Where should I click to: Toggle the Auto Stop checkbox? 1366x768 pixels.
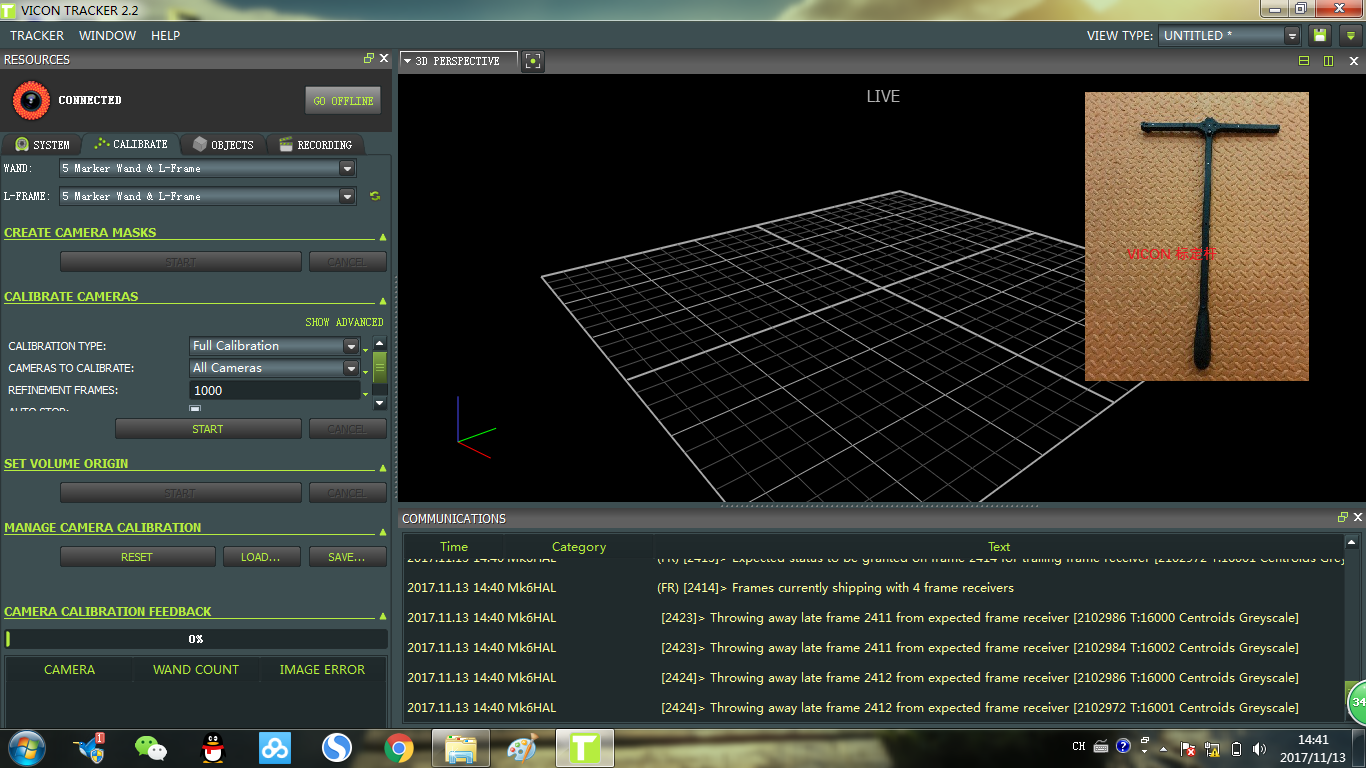(195, 410)
